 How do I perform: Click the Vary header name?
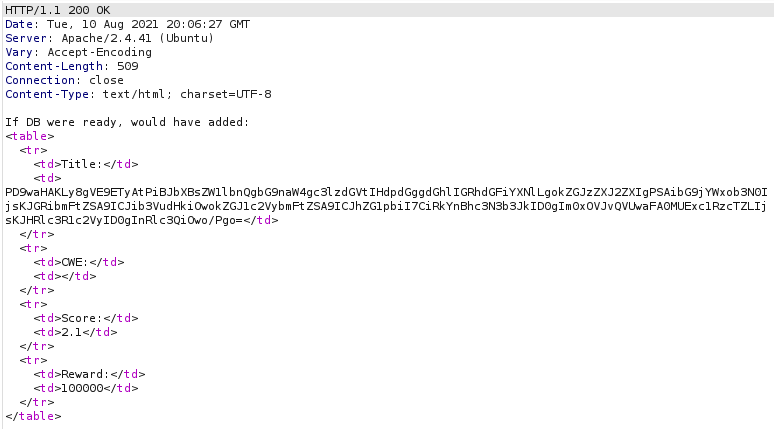[x=19, y=52]
